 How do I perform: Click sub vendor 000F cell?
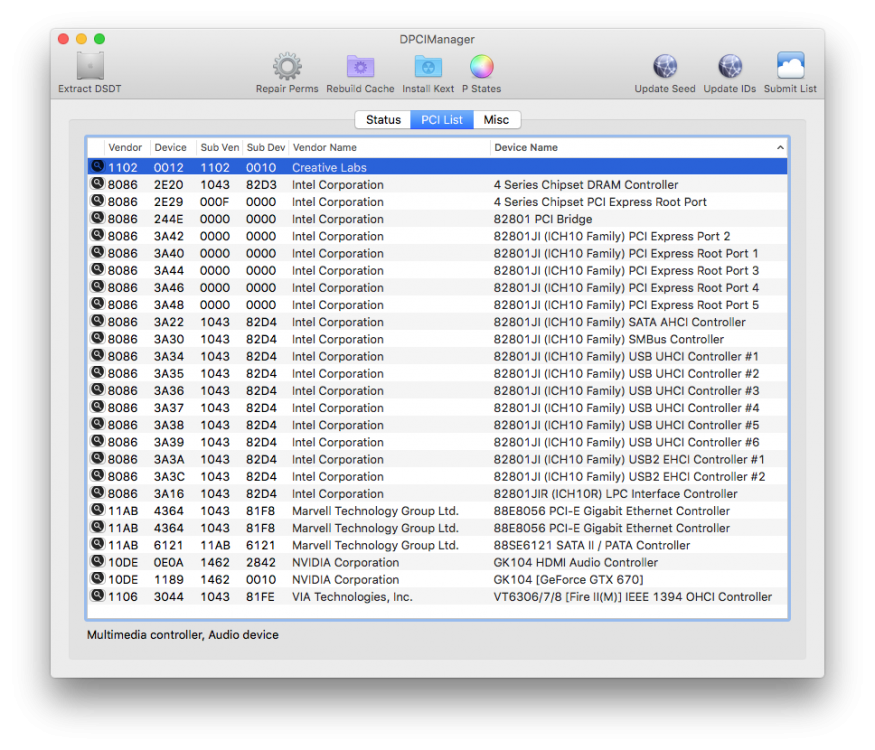pos(215,202)
